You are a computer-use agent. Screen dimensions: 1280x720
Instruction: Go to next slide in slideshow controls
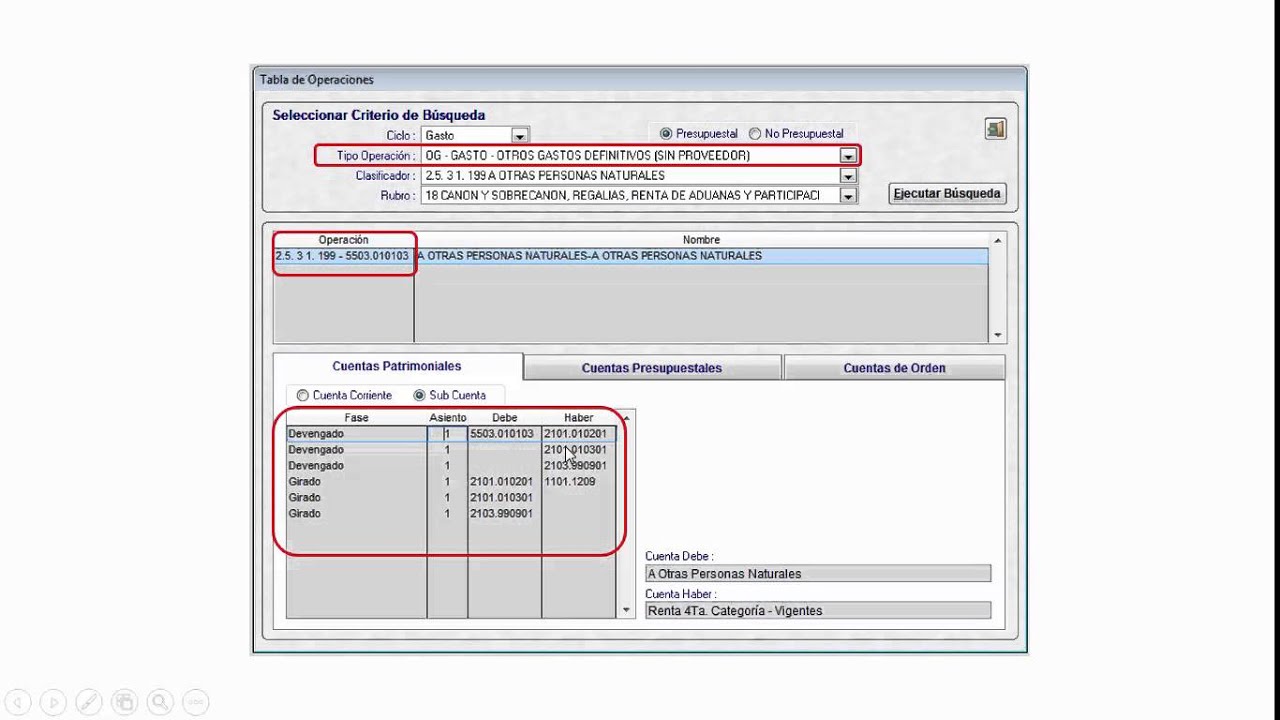click(54, 702)
